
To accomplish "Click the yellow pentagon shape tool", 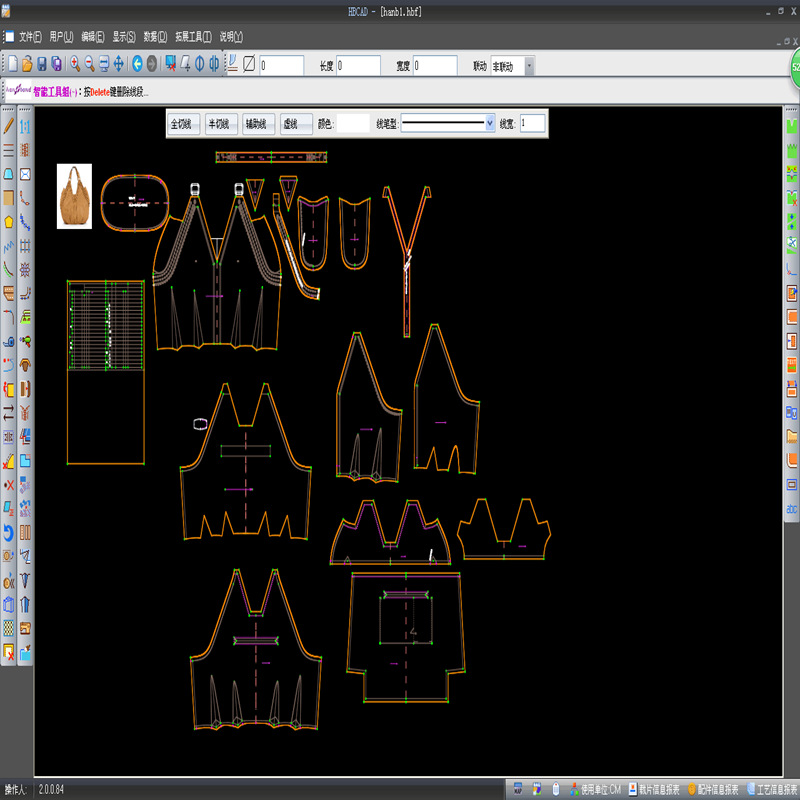I will (9, 221).
